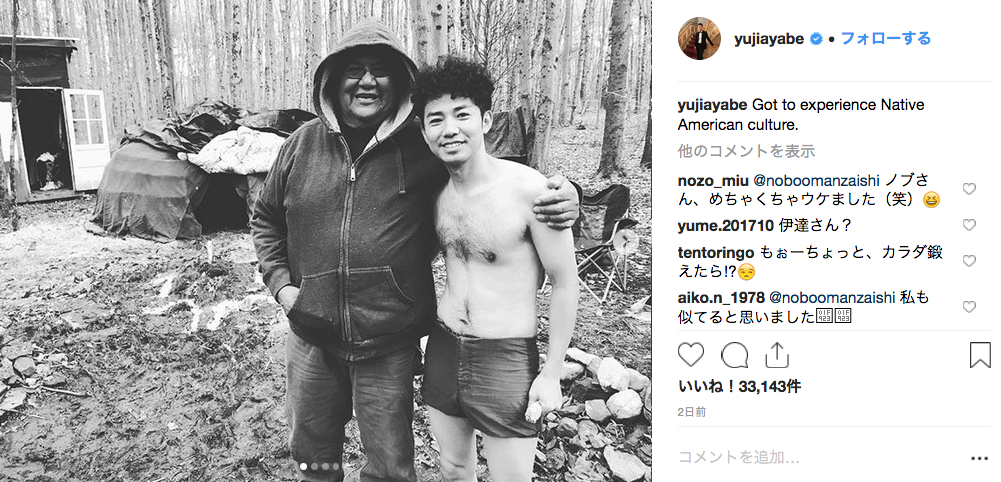
Task: Like the comment by tentoringo
Action: point(969,260)
